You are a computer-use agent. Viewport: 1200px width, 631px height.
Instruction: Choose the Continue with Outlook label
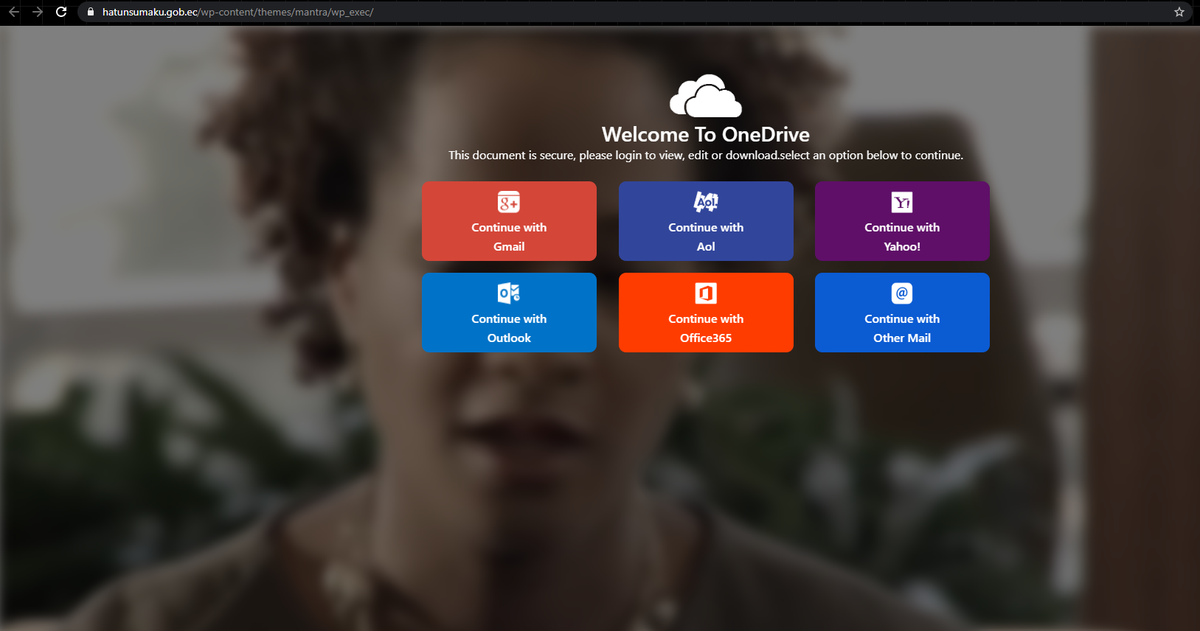509,328
